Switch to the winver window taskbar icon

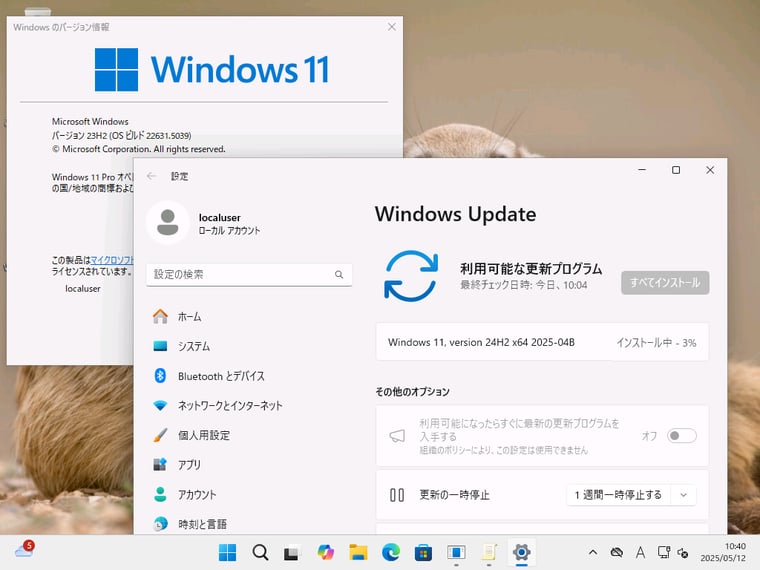[456, 552]
